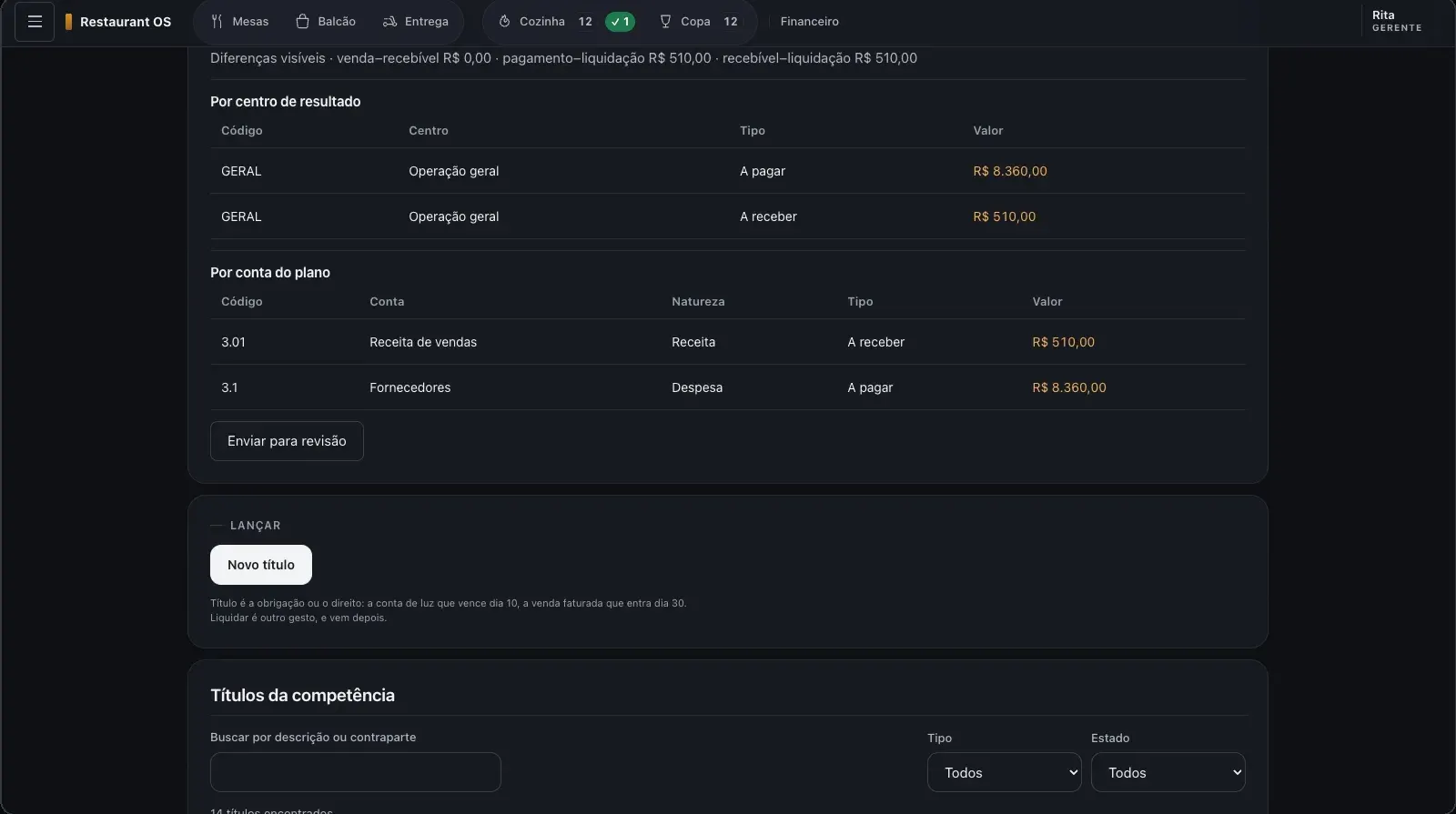Click the Receita cell in the 3.01 row
Image resolution: width=1456 pixels, height=814 pixels.
click(x=693, y=342)
